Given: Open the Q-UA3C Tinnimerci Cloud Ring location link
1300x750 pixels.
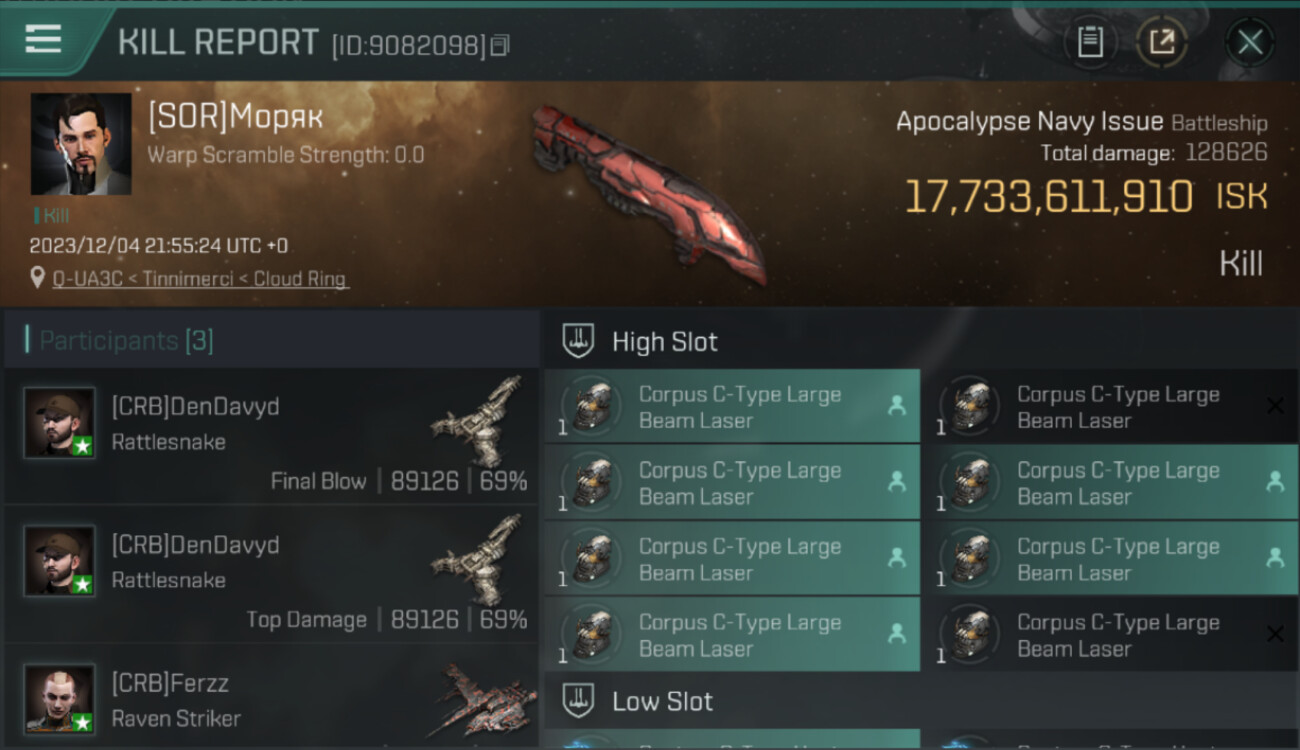Looking at the screenshot, I should (x=201, y=279).
